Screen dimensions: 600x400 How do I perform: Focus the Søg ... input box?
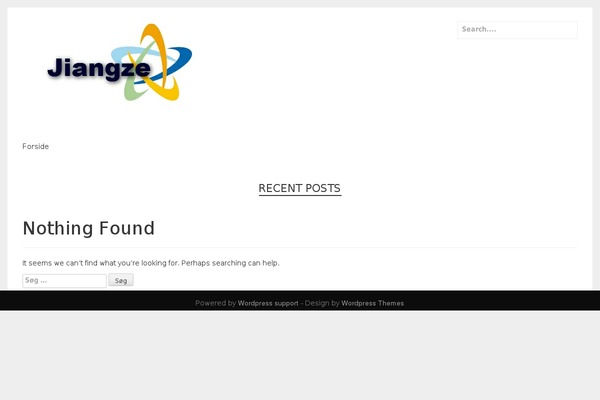point(64,281)
